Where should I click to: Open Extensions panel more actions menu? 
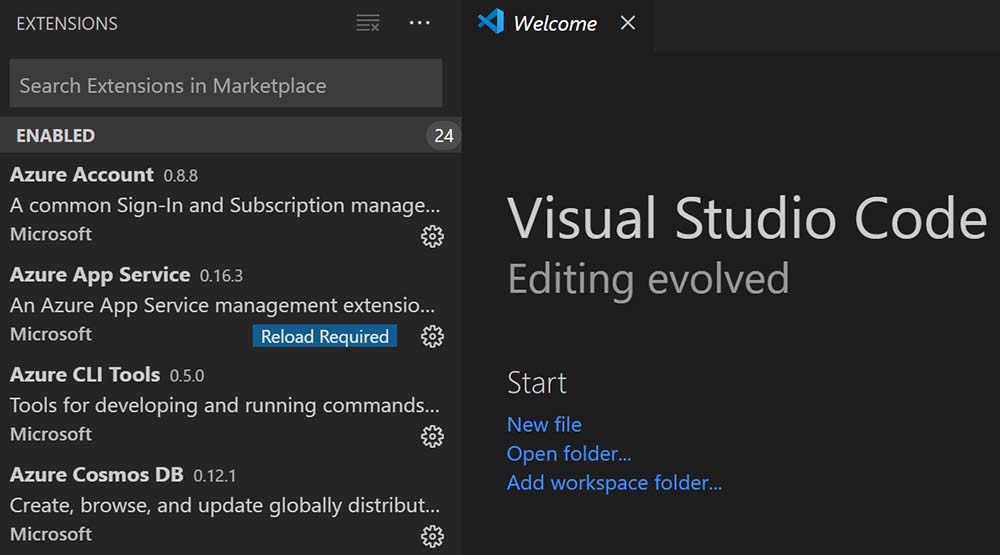pos(420,23)
